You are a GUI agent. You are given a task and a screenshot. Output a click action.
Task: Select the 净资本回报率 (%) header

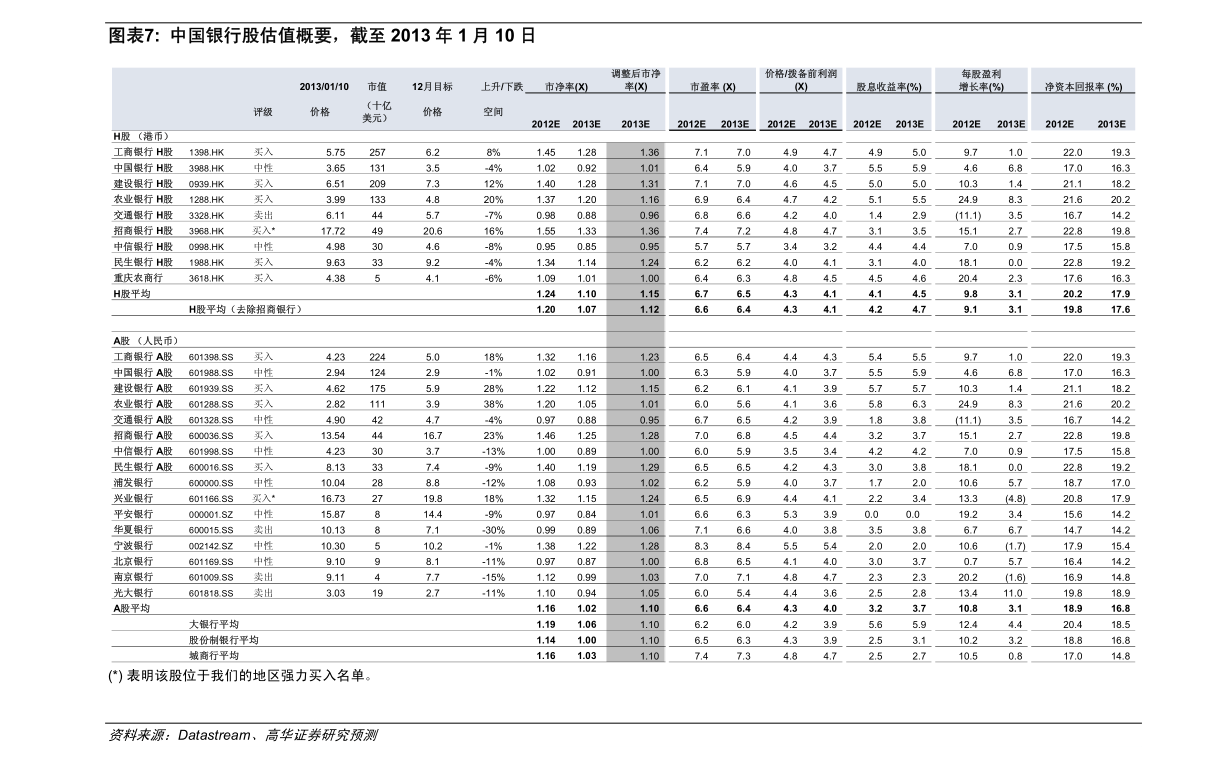(1083, 87)
